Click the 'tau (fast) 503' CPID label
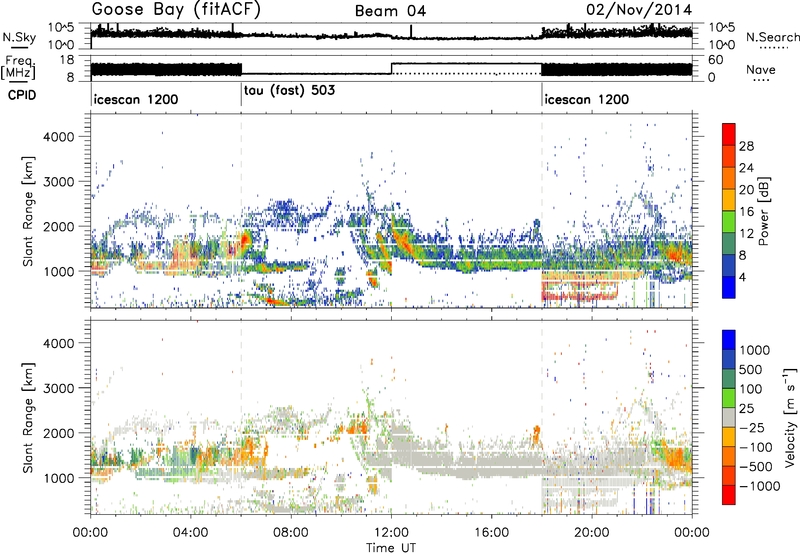 point(289,91)
